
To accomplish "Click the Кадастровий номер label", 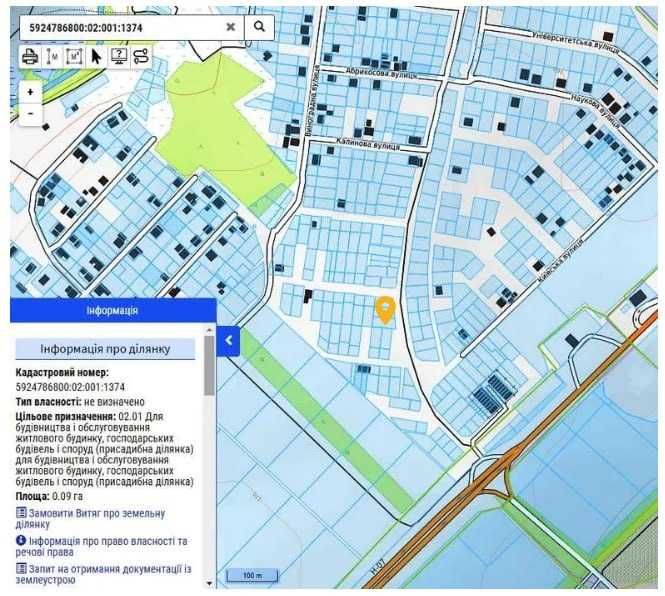I will click(62, 372).
